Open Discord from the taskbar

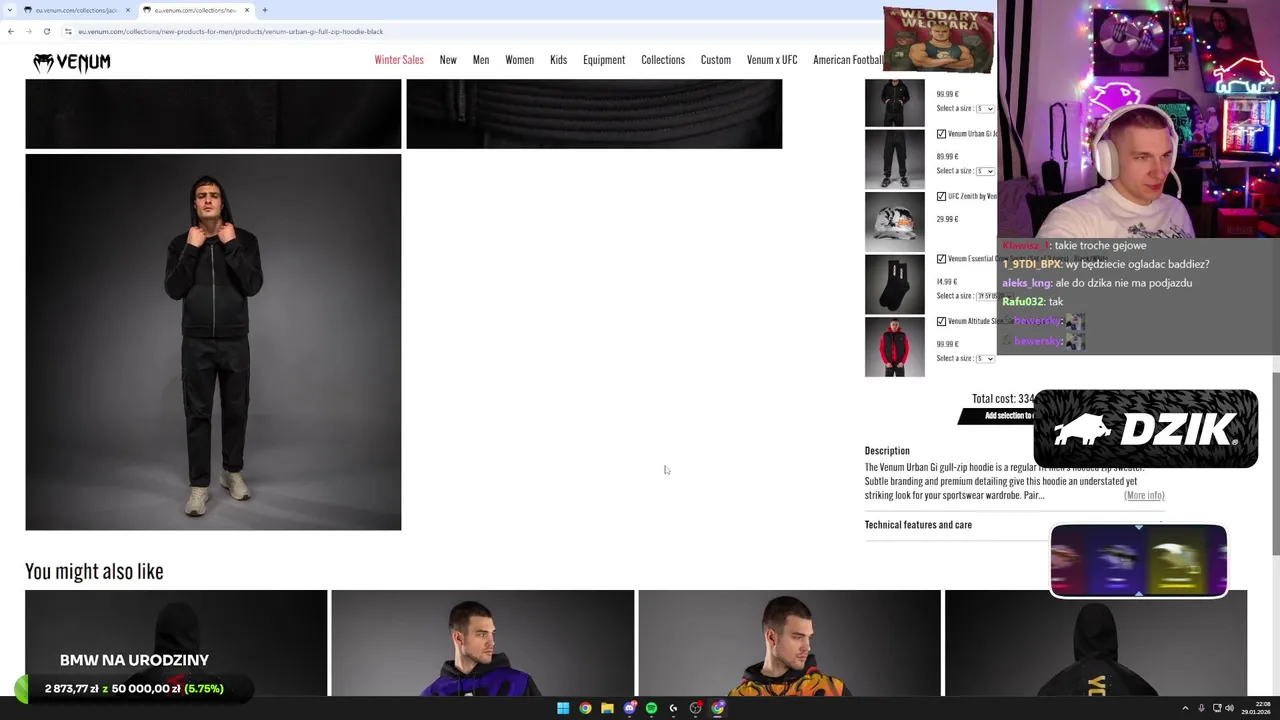[x=629, y=708]
